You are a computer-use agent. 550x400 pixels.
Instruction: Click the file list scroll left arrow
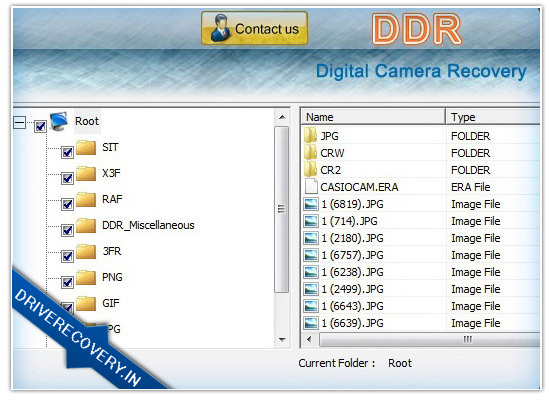[309, 339]
